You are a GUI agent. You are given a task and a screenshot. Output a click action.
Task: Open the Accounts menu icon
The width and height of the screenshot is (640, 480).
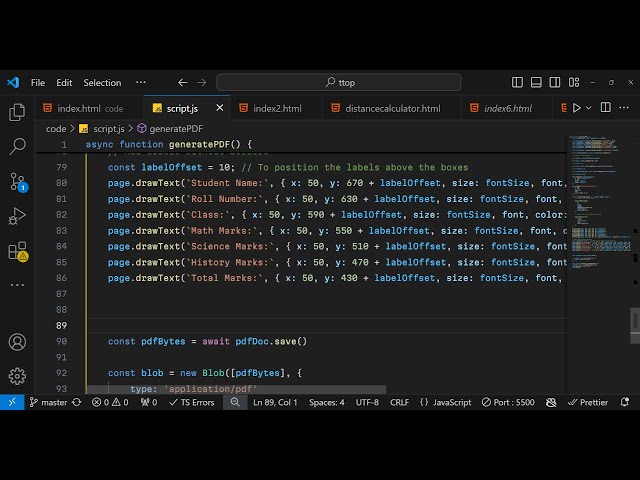click(17, 342)
